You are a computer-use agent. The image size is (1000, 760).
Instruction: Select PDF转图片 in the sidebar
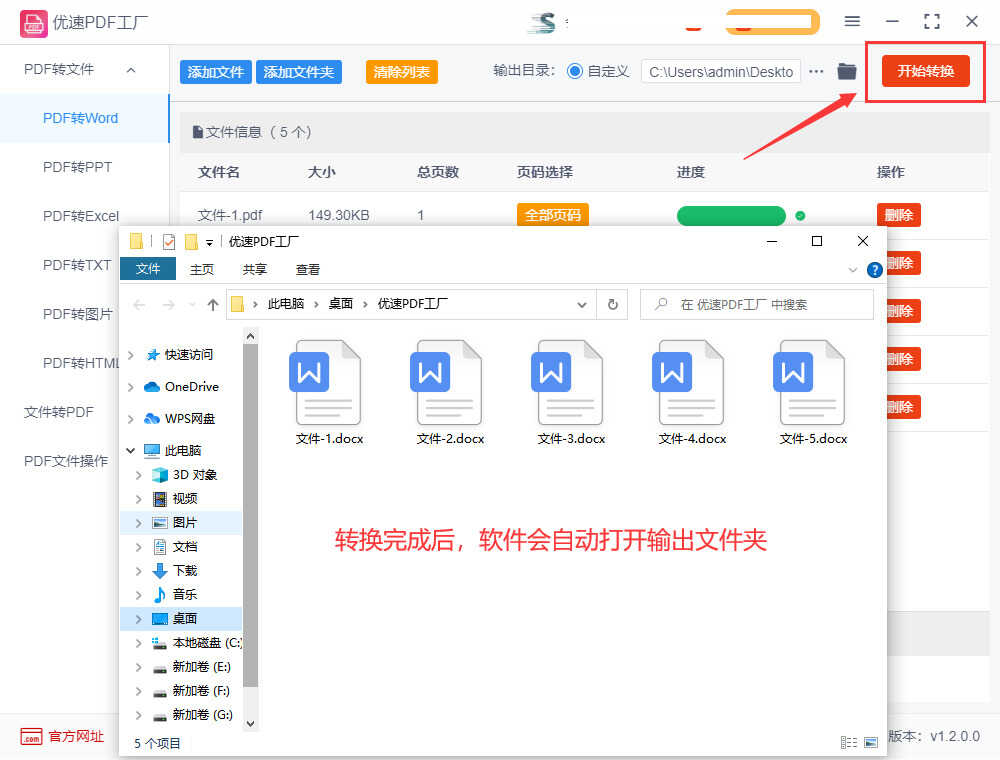(77, 314)
